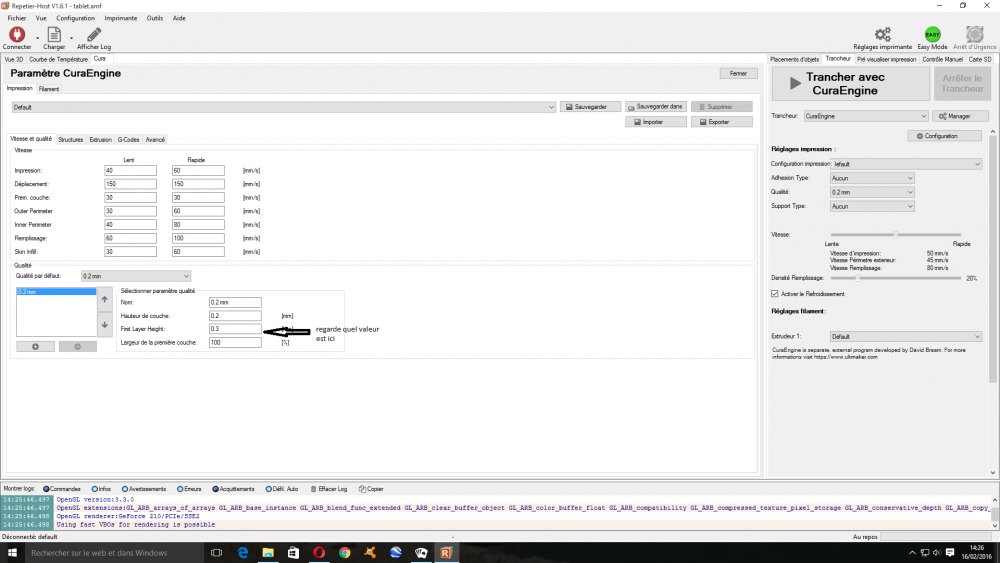The width and height of the screenshot is (1000, 563).
Task: Open Task View in the taskbar
Action: click(x=217, y=553)
